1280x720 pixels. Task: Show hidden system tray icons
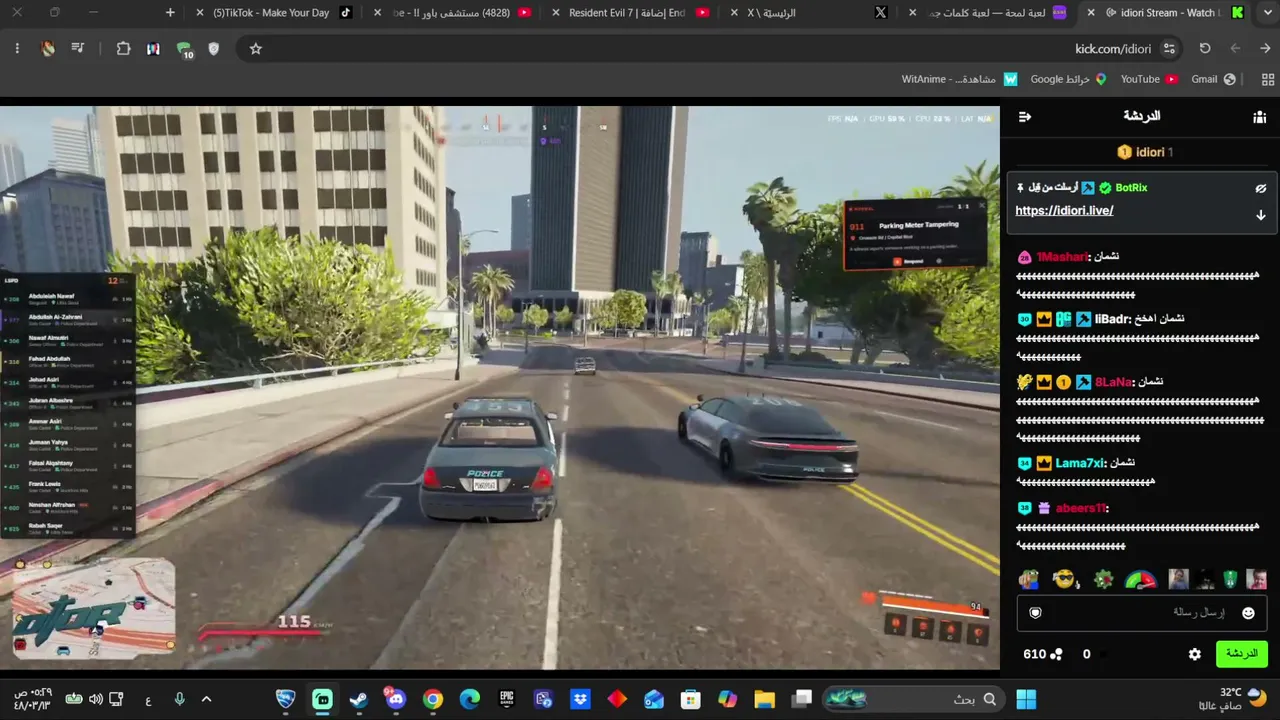(x=206, y=699)
